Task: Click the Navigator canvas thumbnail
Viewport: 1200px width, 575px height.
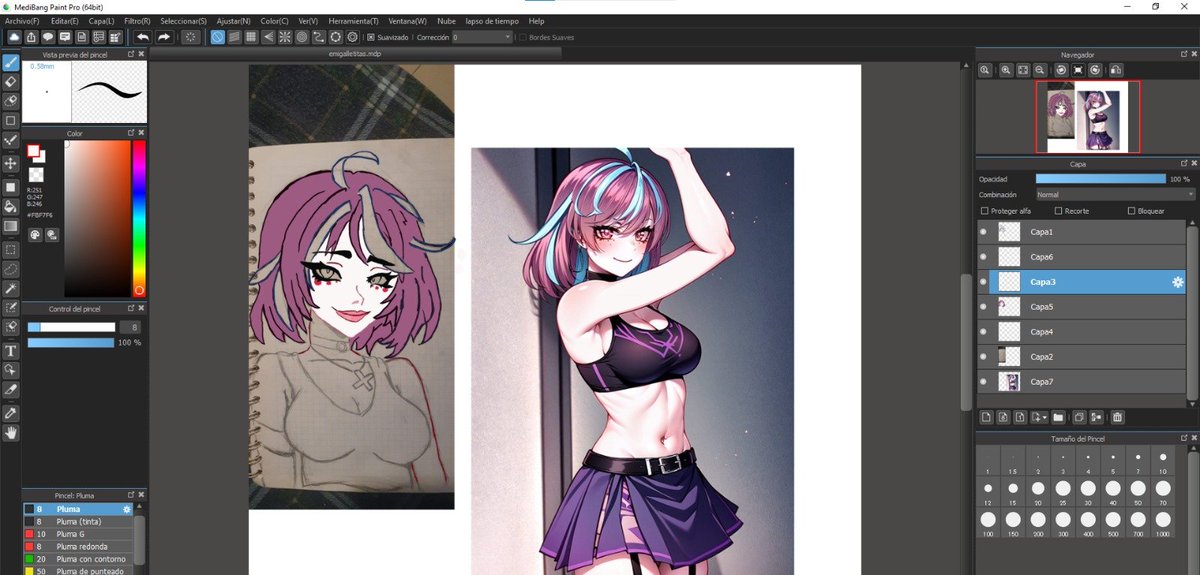Action: tap(1089, 116)
